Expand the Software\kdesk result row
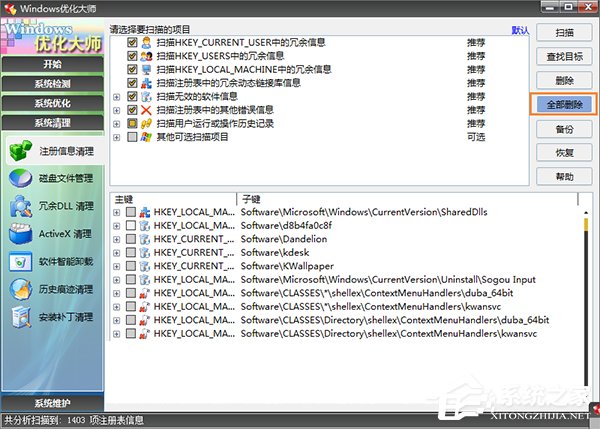Image resolution: width=600 pixels, height=429 pixels. 117,253
